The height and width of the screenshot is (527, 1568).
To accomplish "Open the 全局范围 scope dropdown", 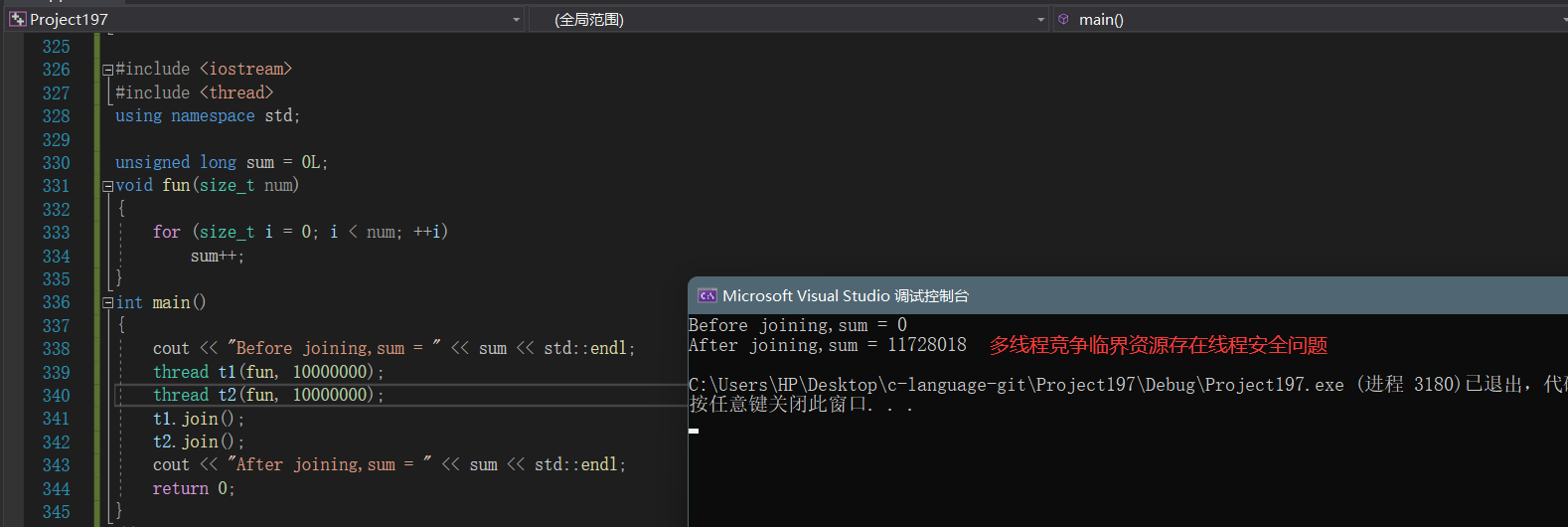I will (1040, 20).
